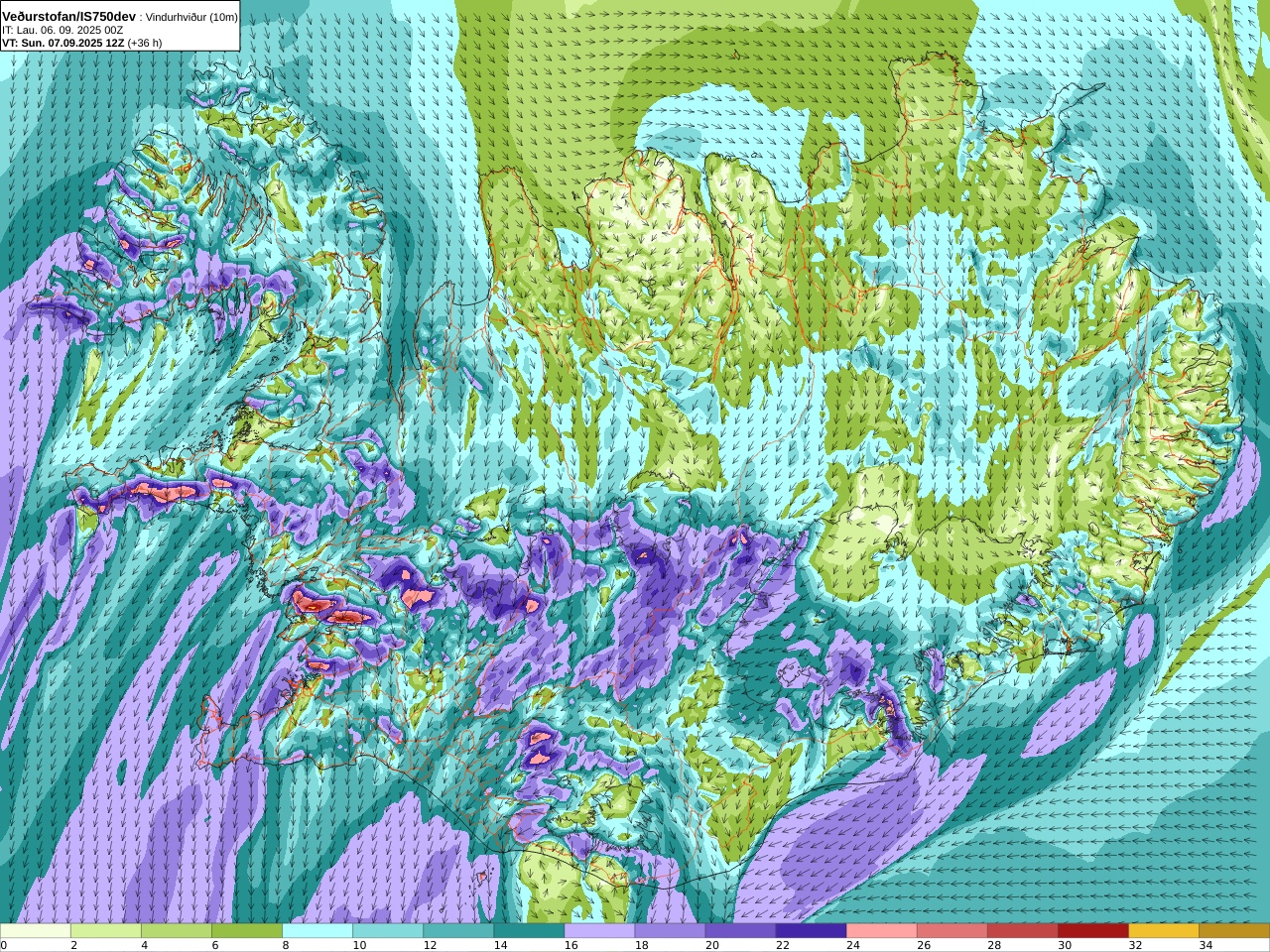Screen dimensions: 1270x952
Task: Click the pale yellow 0–2 legend swatch
Action: click(x=36, y=931)
